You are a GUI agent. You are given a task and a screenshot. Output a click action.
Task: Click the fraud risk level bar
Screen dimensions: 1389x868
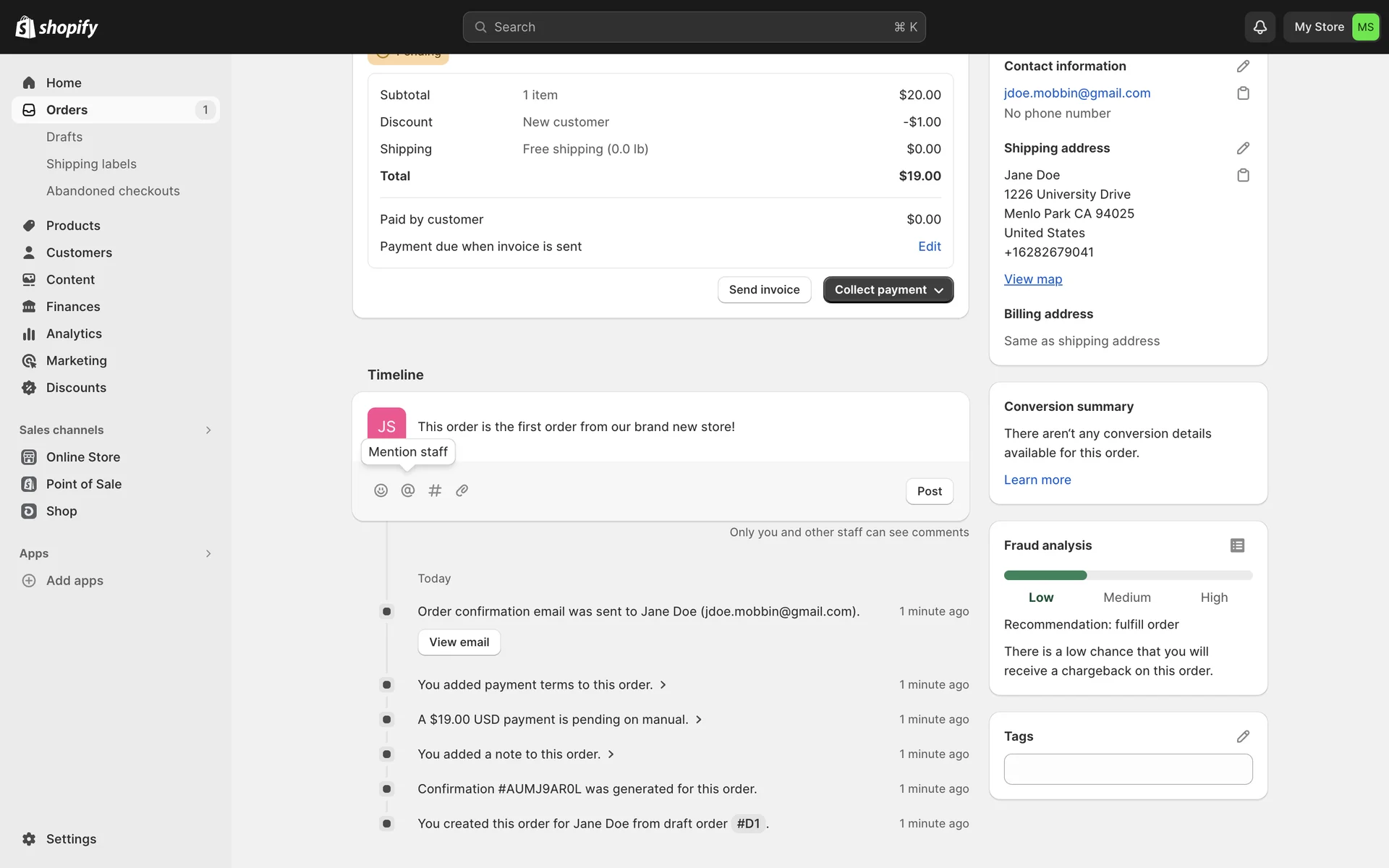tap(1127, 575)
